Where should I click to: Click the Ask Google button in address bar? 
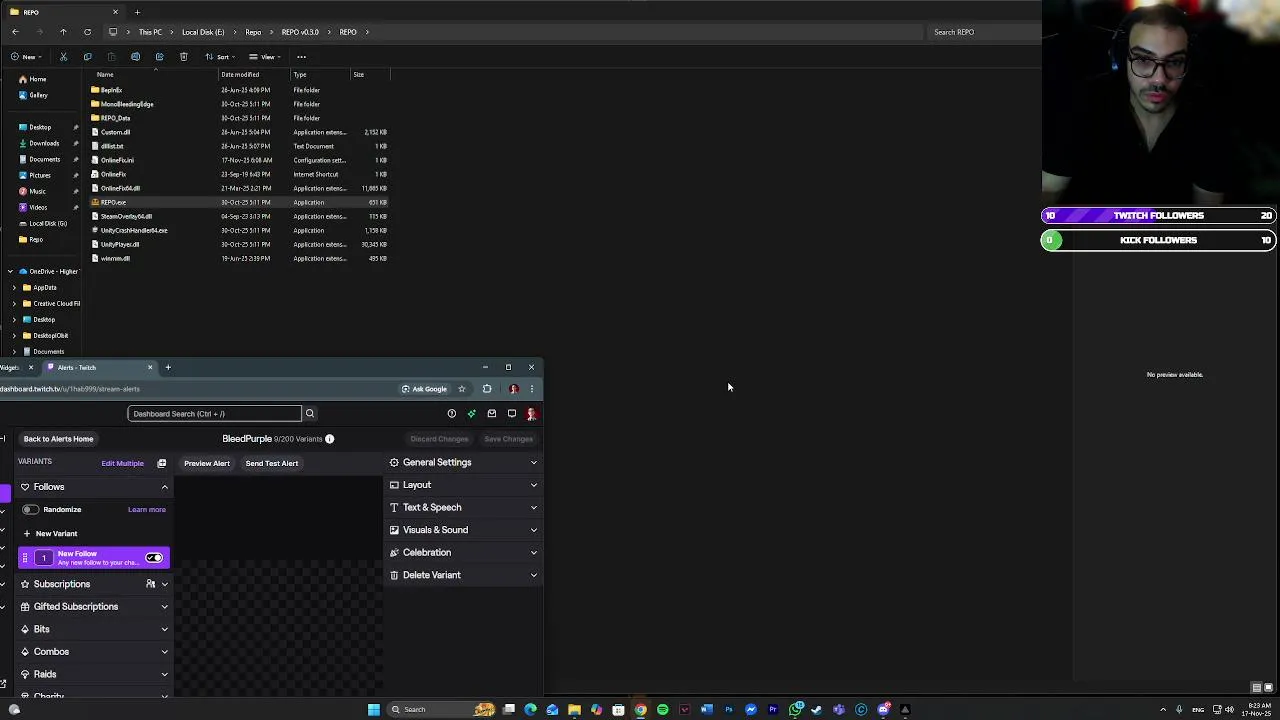424,389
